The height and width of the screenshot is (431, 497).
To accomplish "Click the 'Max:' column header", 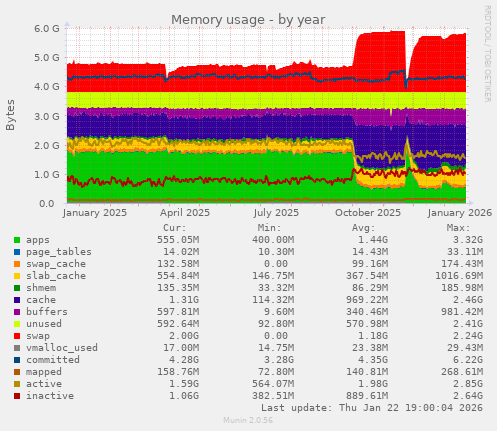I will (x=458, y=228).
